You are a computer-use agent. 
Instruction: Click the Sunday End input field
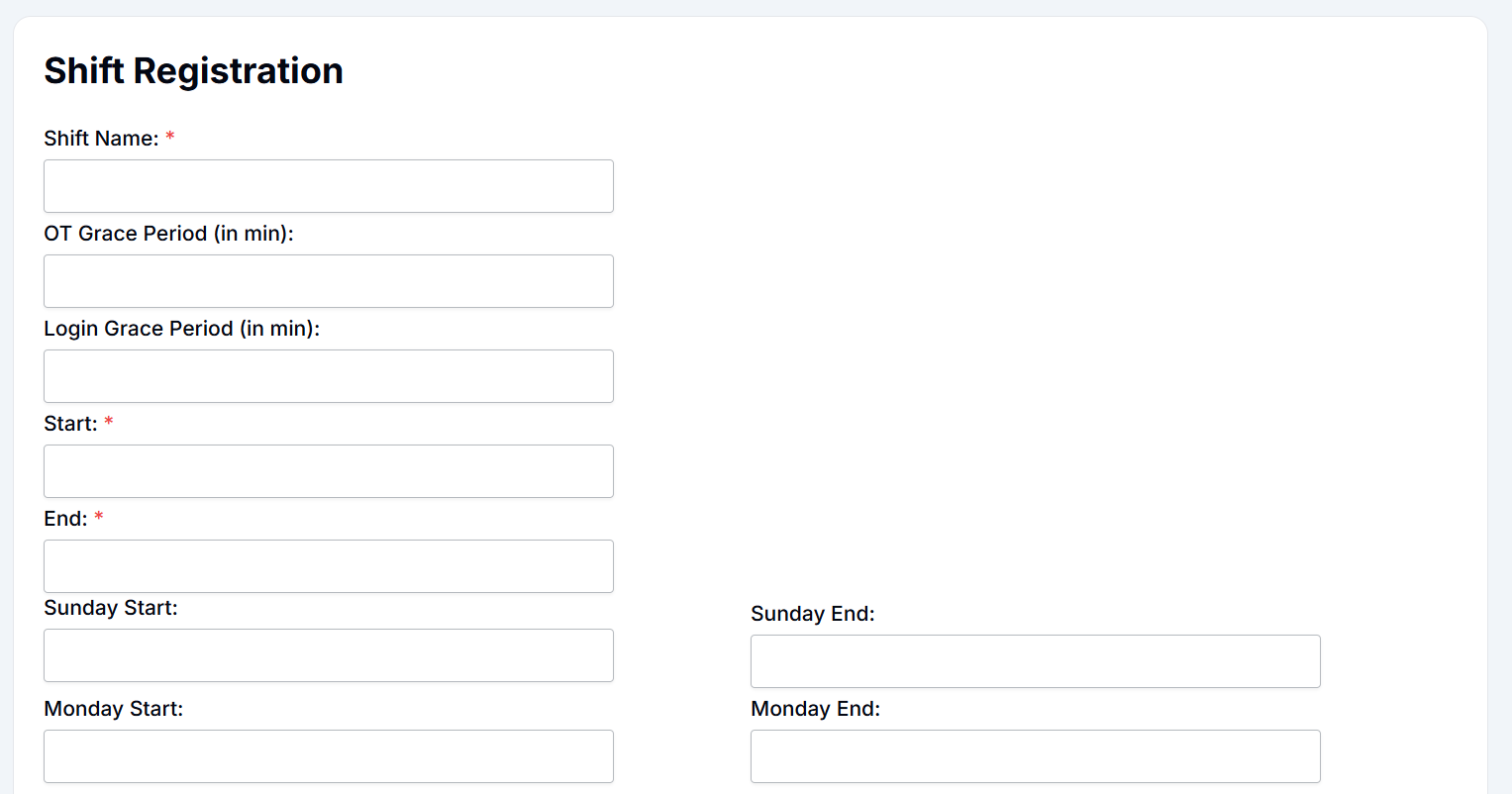1035,661
